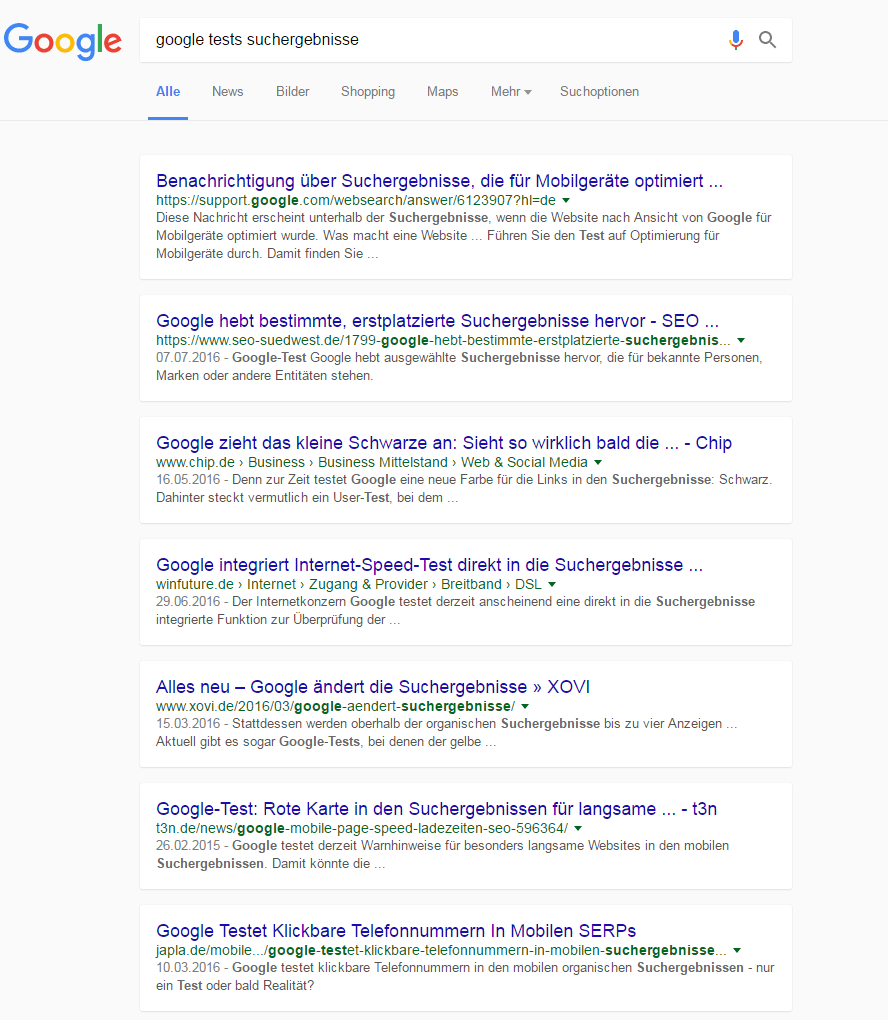Expand arrow next to winfuture.de breadcrumb

click(x=552, y=584)
